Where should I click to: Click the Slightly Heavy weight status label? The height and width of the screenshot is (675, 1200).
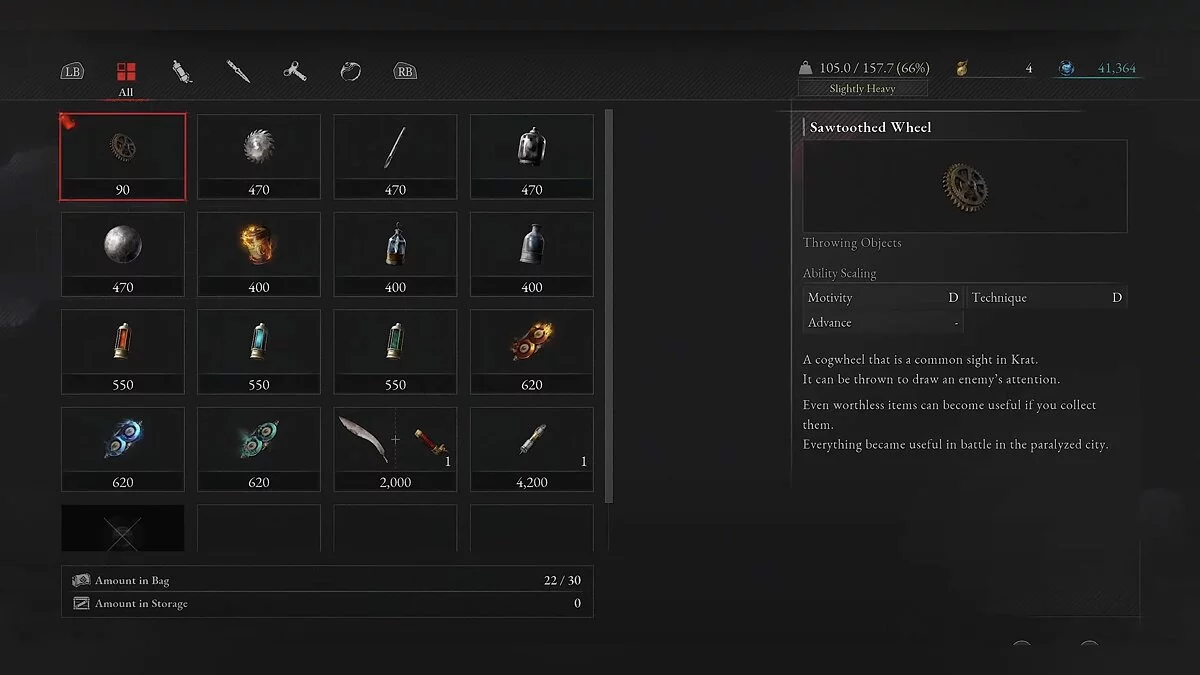pos(863,89)
